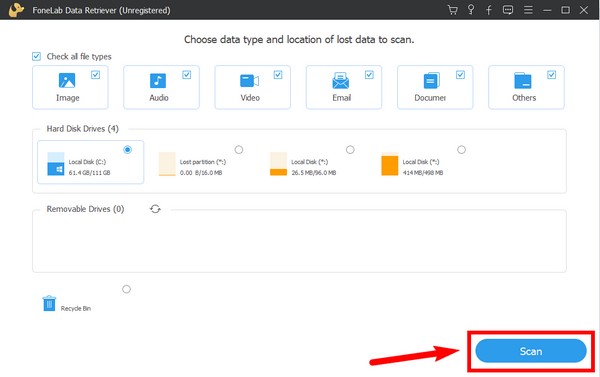Click the Image label text
This screenshot has height=377, width=600.
68,98
